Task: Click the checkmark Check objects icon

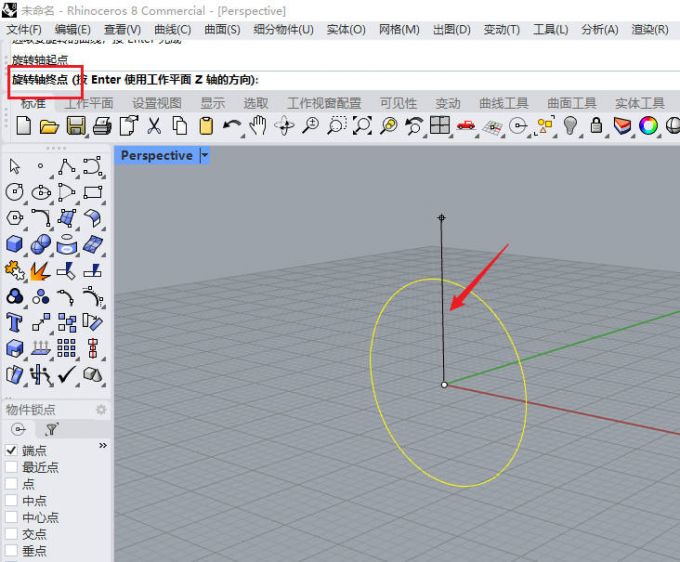Action: tap(67, 374)
